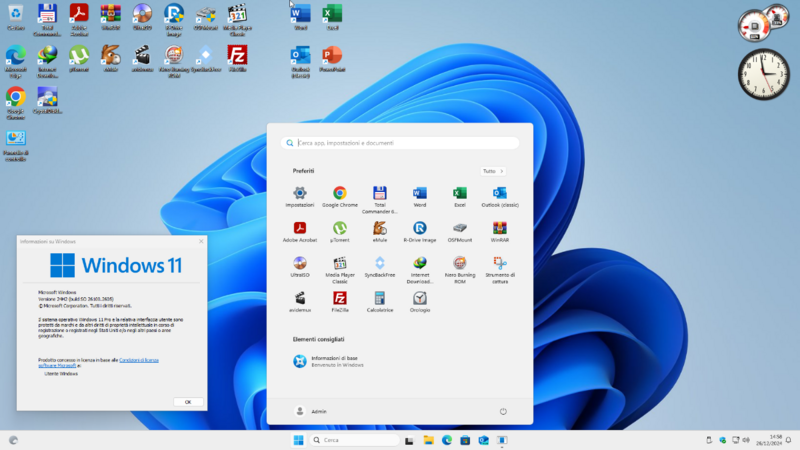Open Excel in the pinned apps grid
The width and height of the screenshot is (800, 450).
coord(459,193)
